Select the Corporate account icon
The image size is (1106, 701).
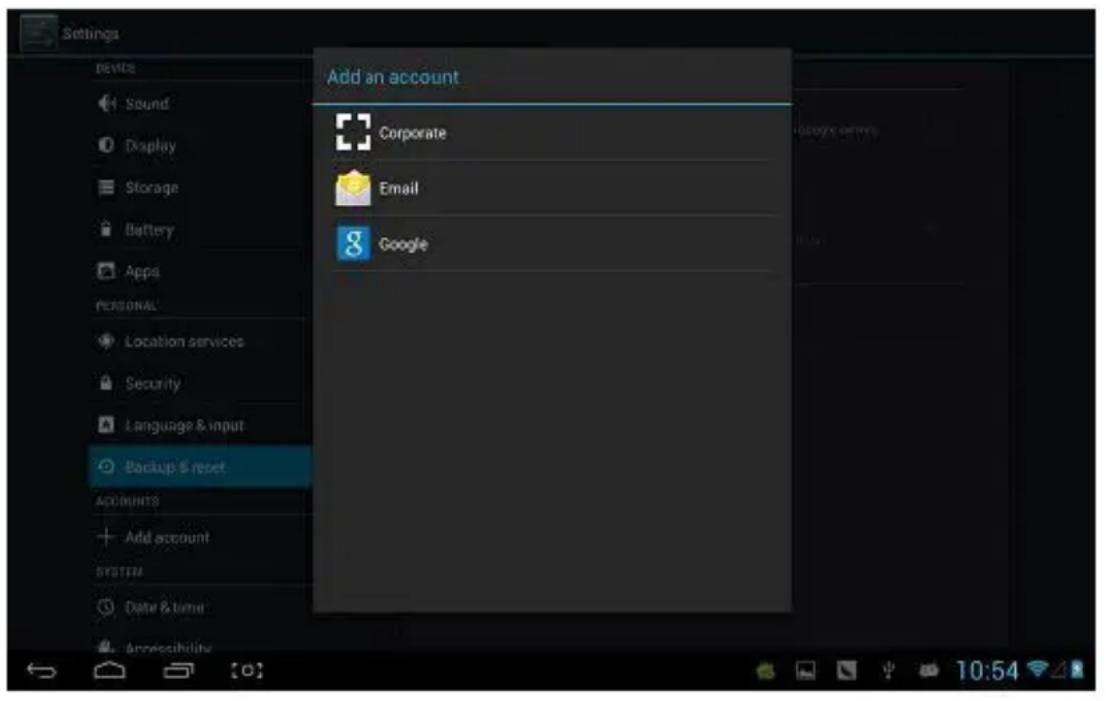click(x=353, y=132)
